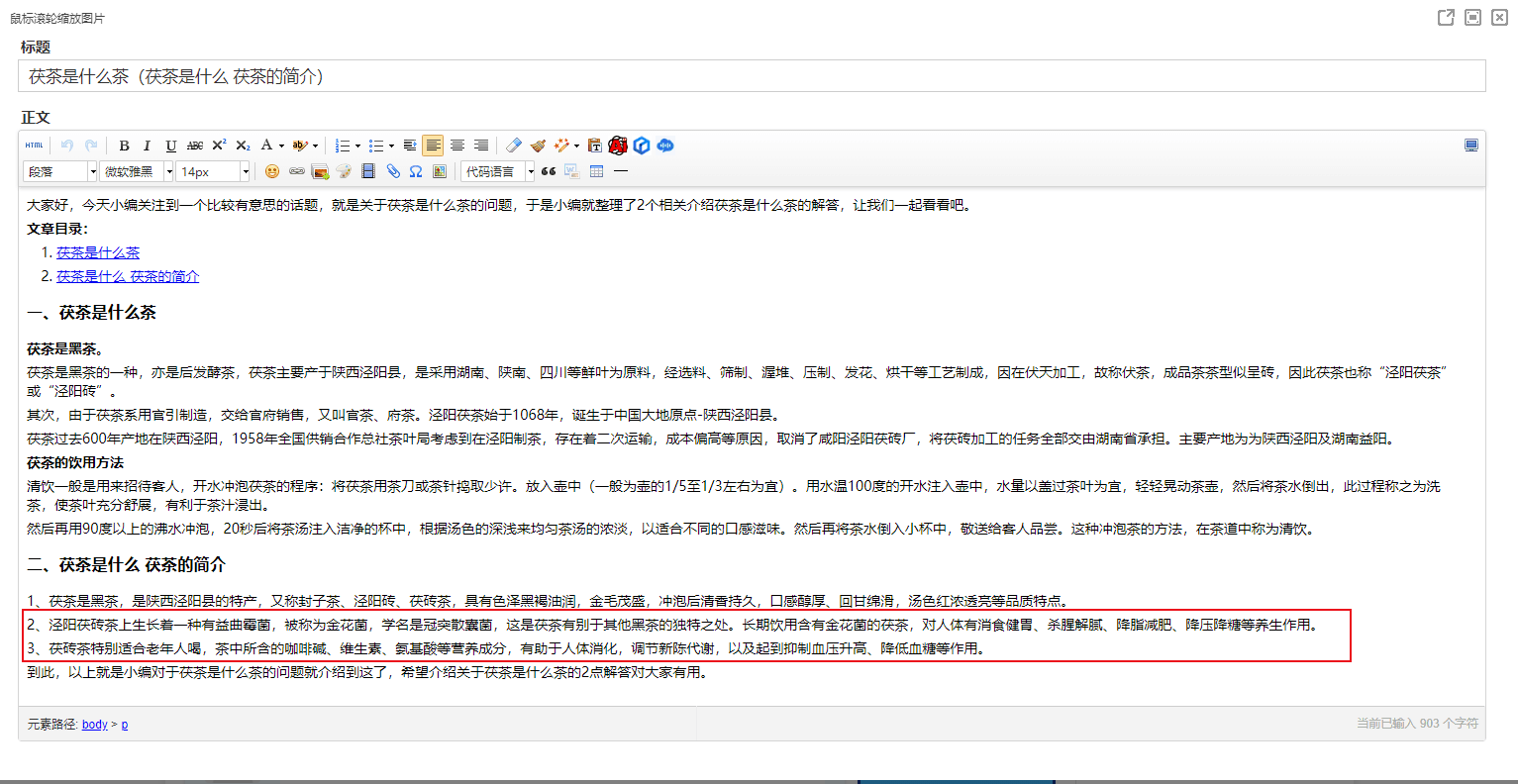The image size is (1518, 784).
Task: Open the scrawl paint palette
Action: 344,171
